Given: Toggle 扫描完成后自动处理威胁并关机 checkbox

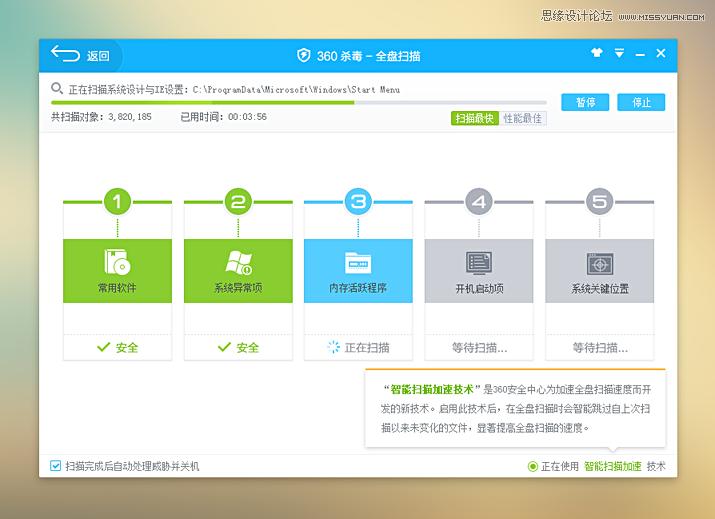Looking at the screenshot, I should [x=56, y=466].
